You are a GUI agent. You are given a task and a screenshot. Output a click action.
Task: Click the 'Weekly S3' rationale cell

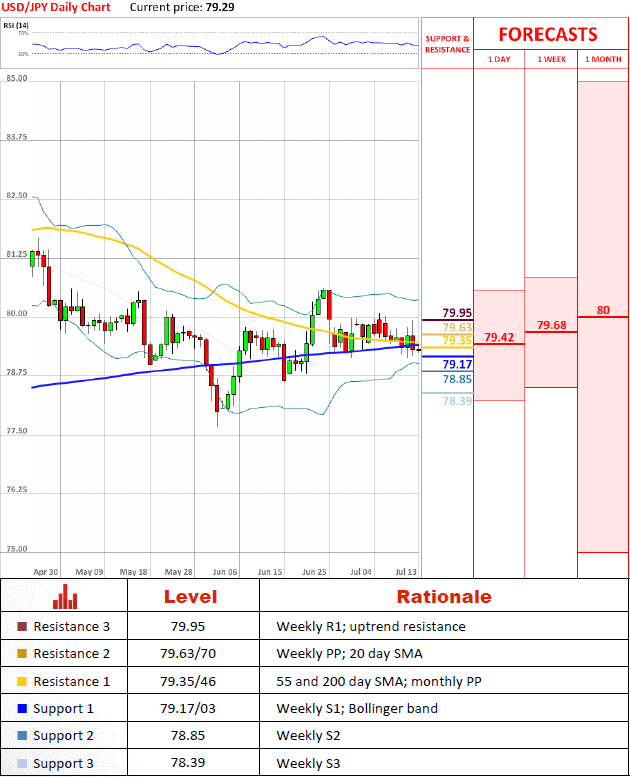[308, 764]
